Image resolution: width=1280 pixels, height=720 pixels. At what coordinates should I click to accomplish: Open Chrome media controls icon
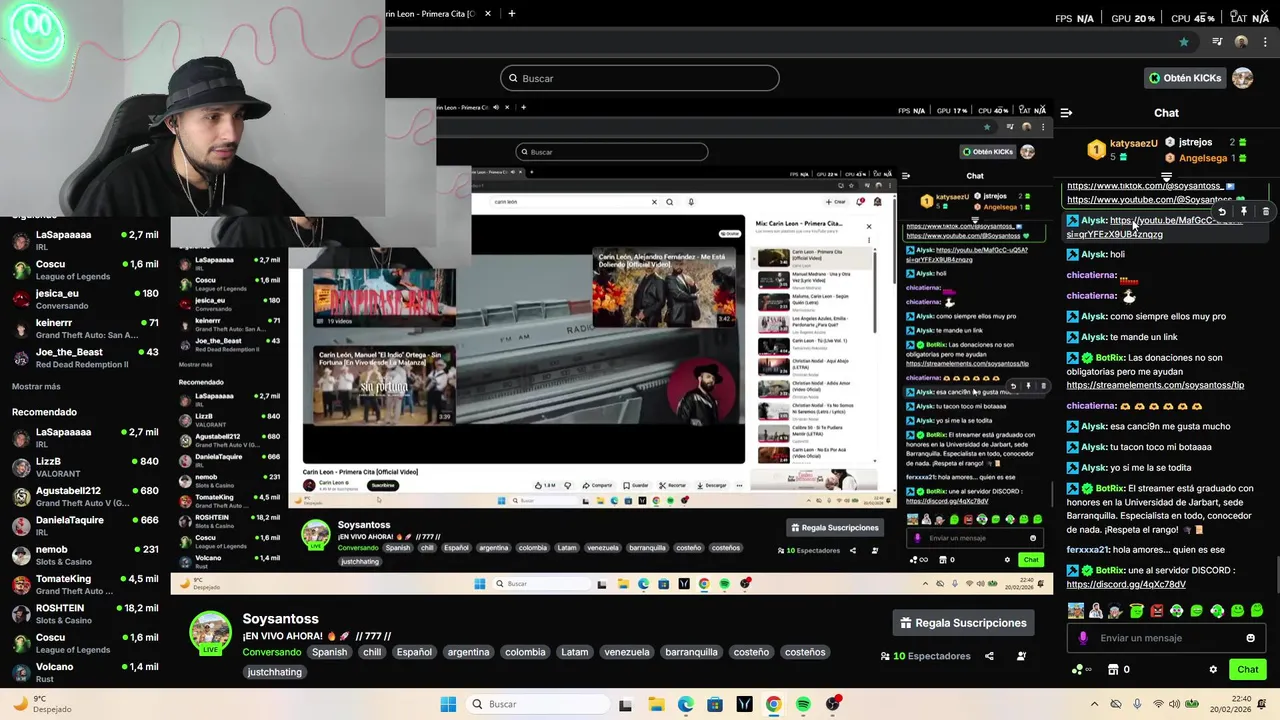tap(1217, 42)
